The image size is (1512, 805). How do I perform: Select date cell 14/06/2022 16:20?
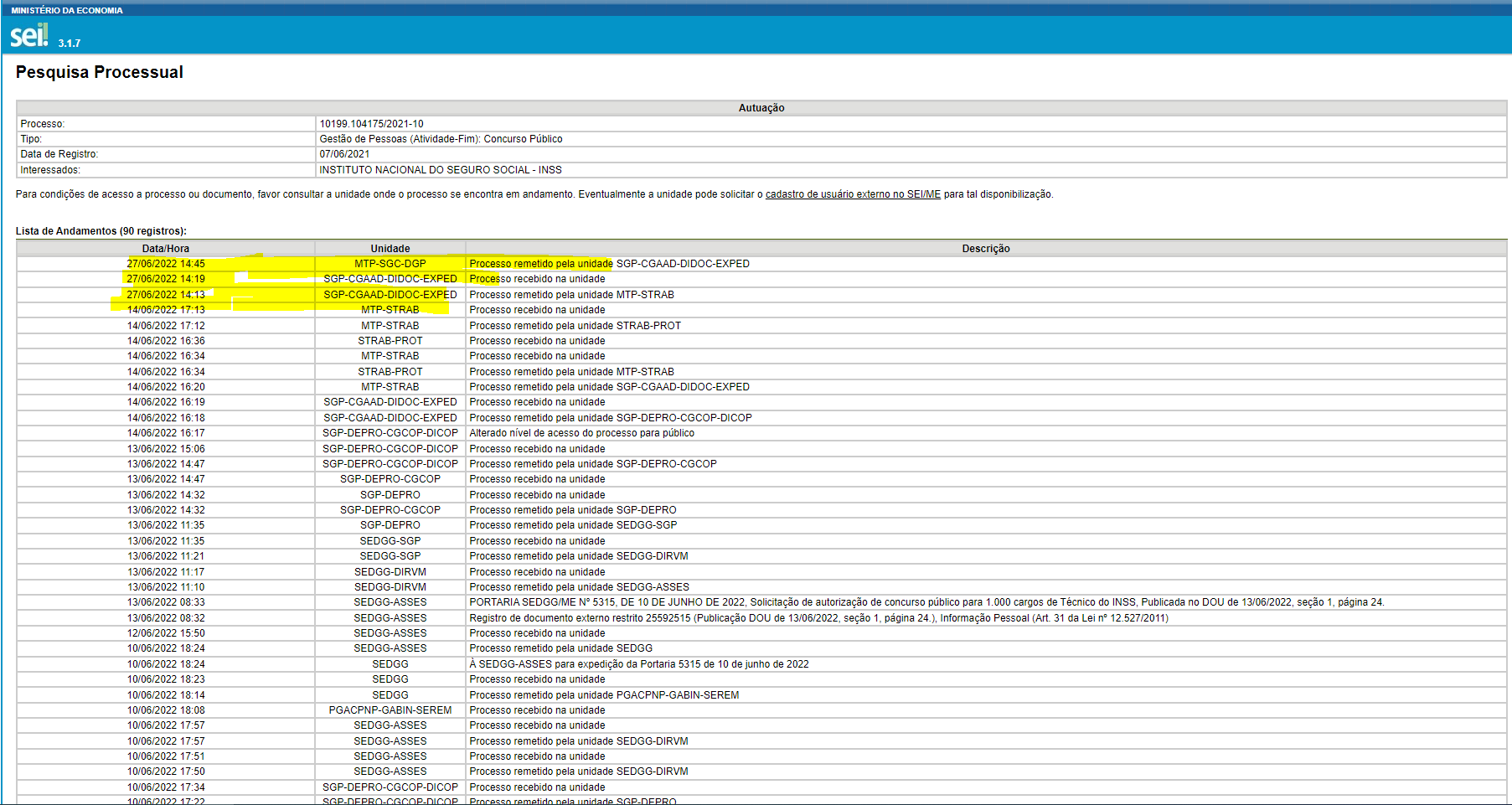(x=166, y=387)
